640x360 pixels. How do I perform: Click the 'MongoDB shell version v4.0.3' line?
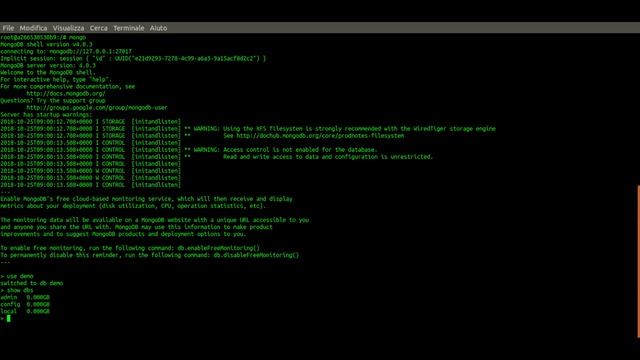(47, 44)
